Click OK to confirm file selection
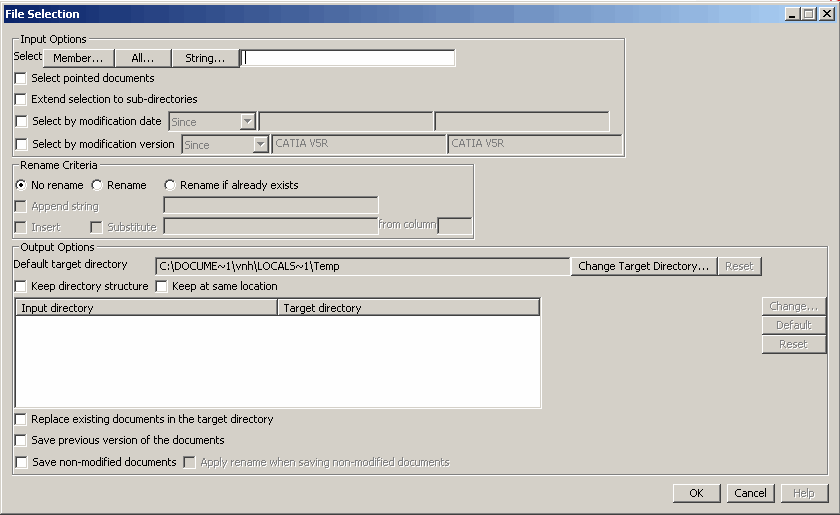This screenshot has height=515, width=840. tap(696, 493)
